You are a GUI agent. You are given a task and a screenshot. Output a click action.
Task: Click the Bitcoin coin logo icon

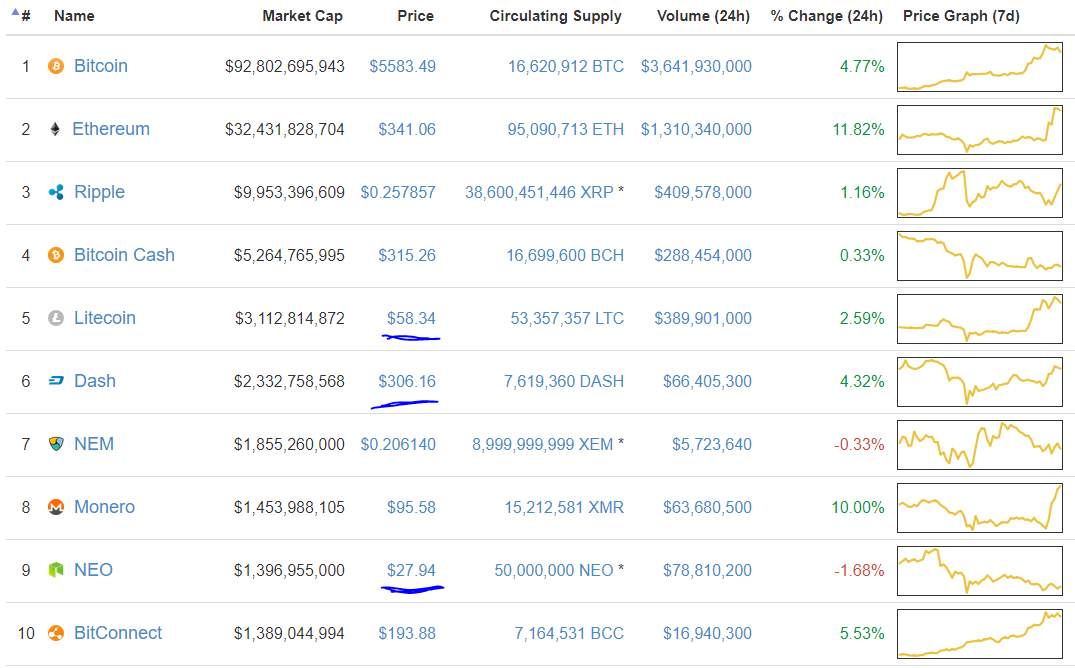click(56, 66)
